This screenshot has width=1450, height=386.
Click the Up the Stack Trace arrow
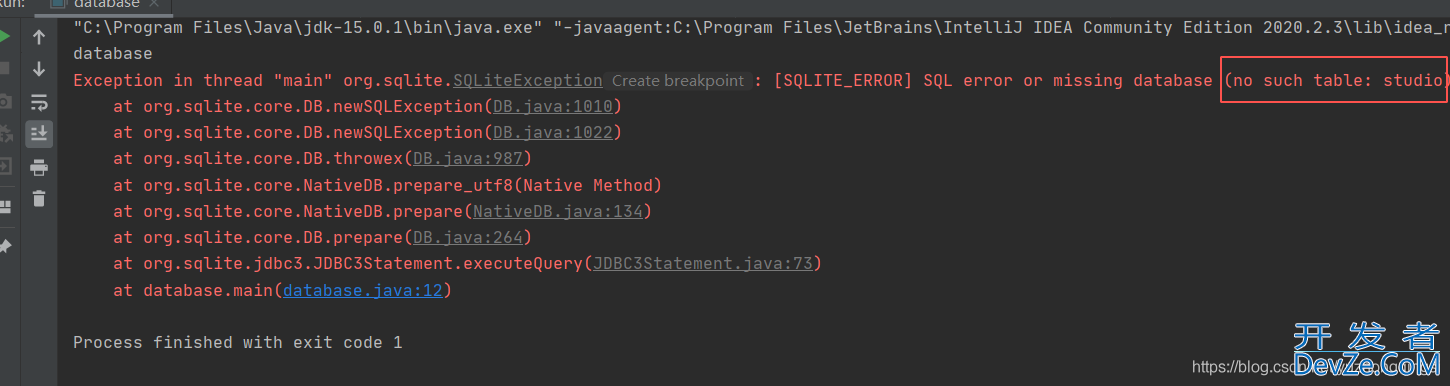click(39, 37)
